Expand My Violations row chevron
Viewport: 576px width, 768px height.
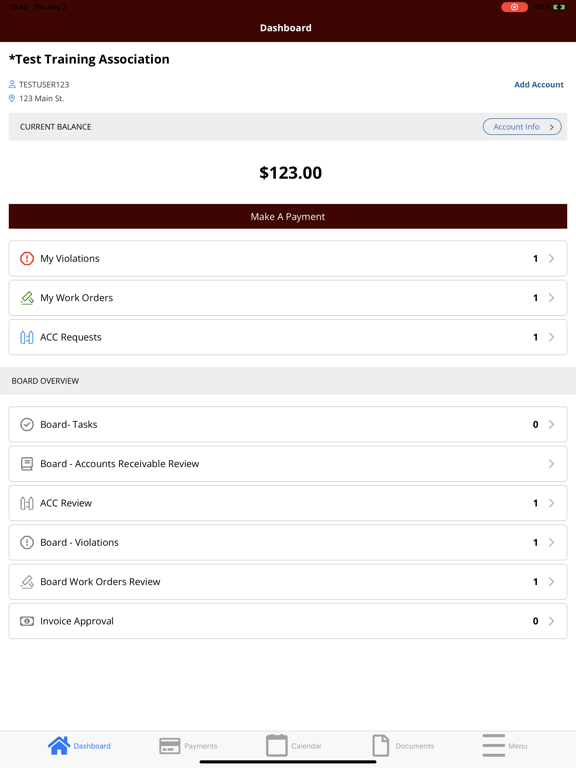click(x=551, y=258)
